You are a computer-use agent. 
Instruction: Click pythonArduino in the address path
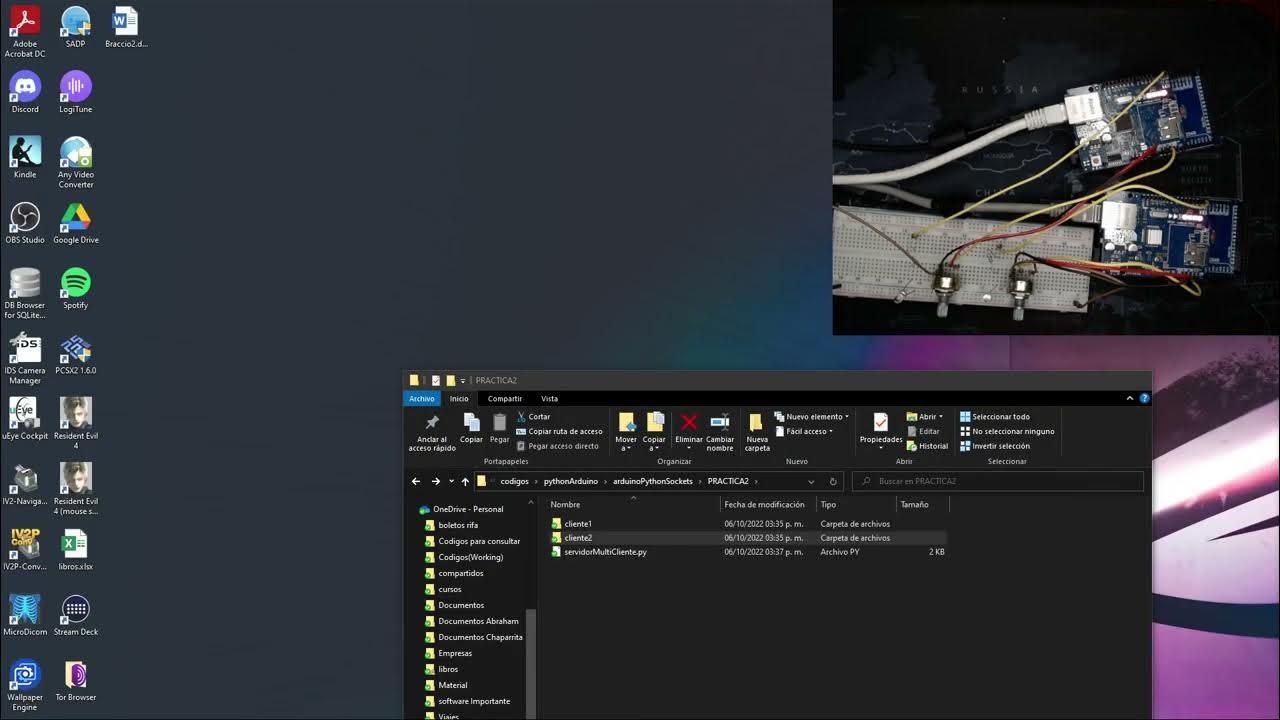pos(570,481)
